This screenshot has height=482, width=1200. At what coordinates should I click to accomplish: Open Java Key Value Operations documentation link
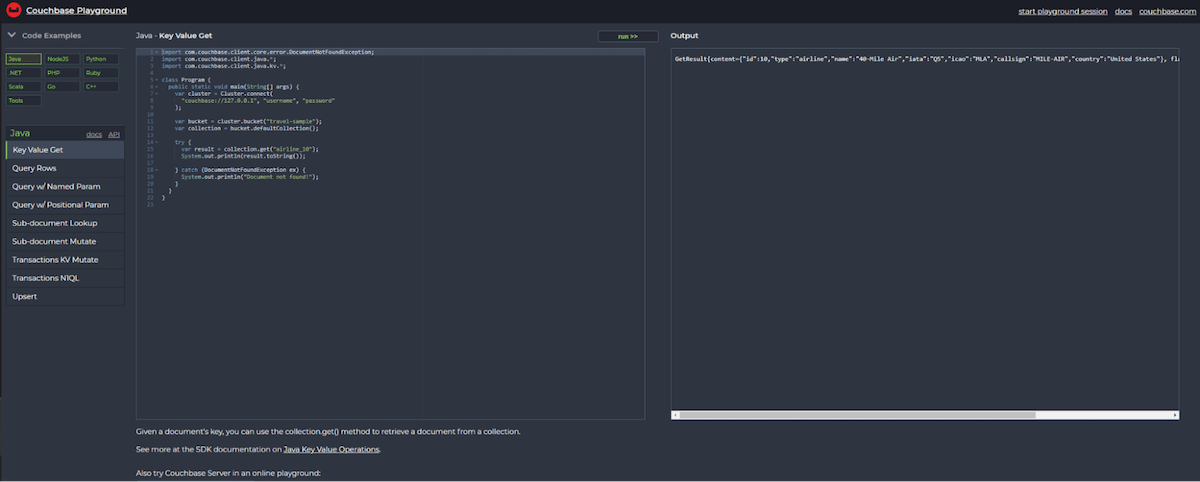coord(331,450)
